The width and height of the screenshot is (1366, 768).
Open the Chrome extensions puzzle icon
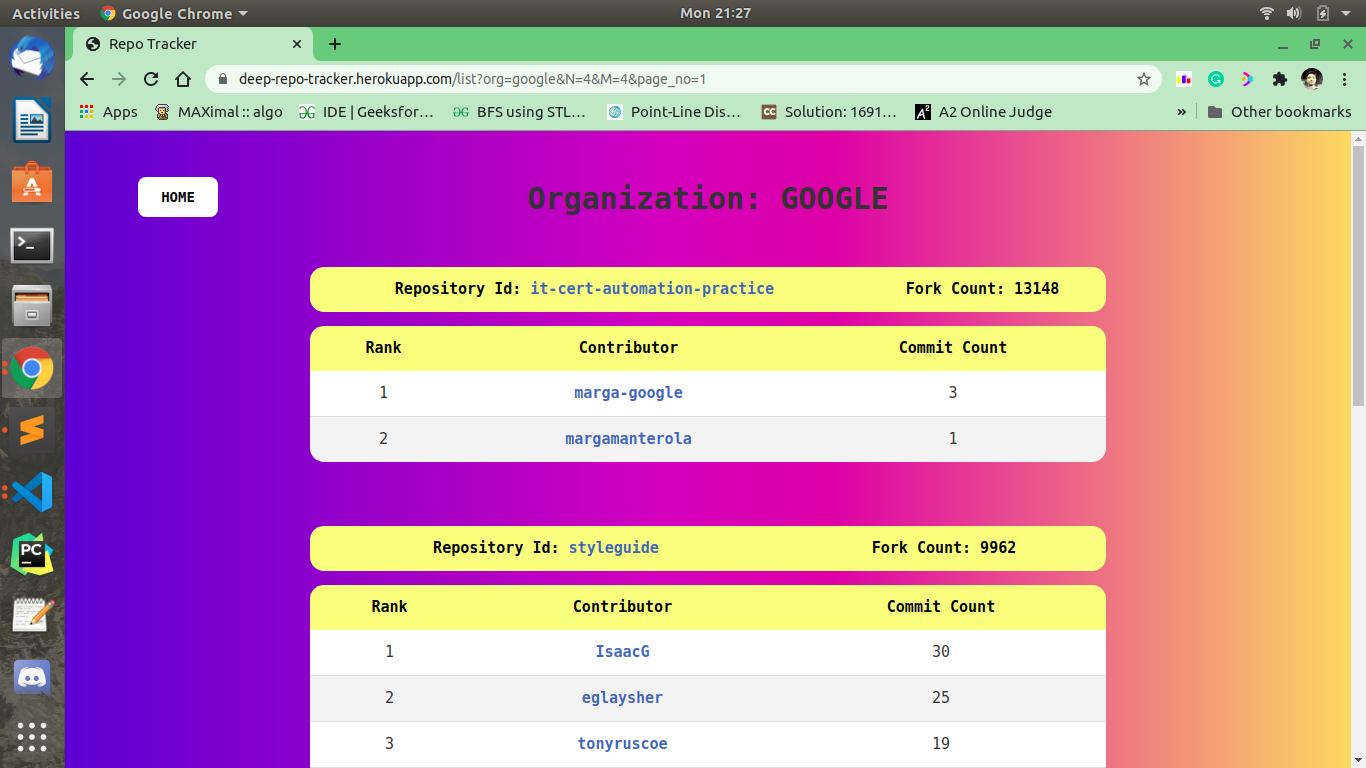pyautogui.click(x=1279, y=79)
